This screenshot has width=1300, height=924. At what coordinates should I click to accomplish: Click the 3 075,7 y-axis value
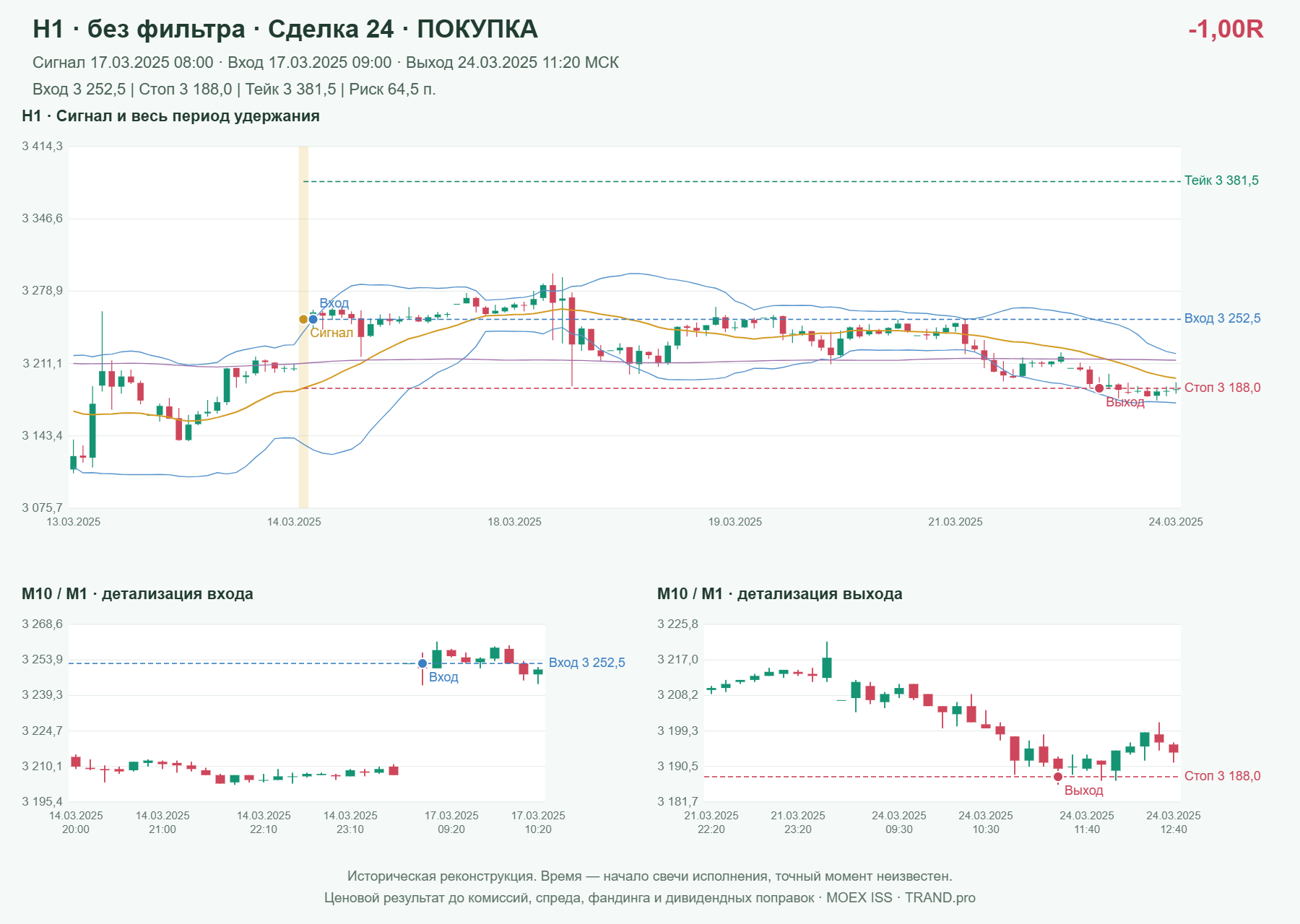click(x=42, y=507)
